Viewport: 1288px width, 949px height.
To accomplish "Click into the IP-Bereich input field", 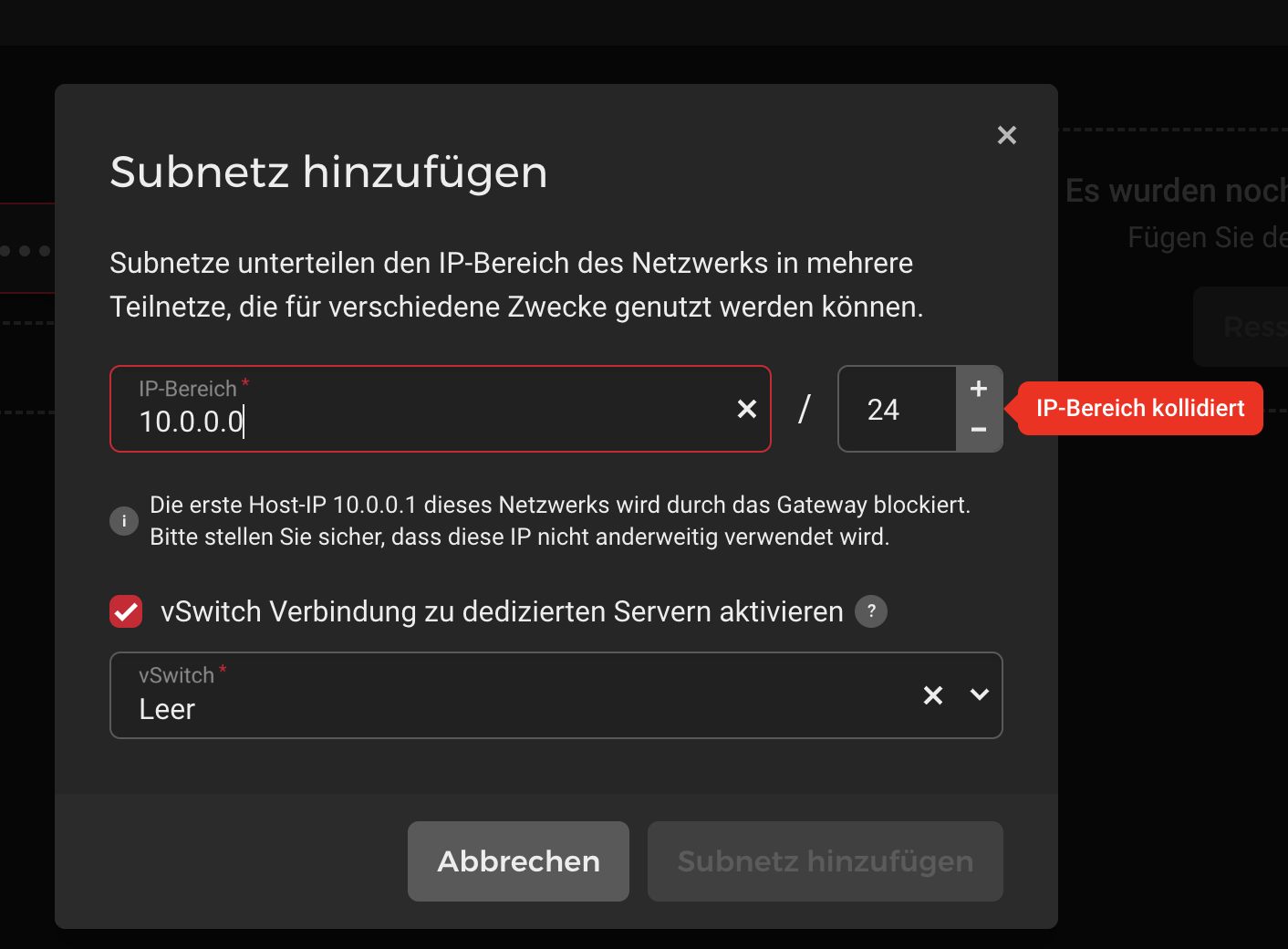I will pos(441,409).
